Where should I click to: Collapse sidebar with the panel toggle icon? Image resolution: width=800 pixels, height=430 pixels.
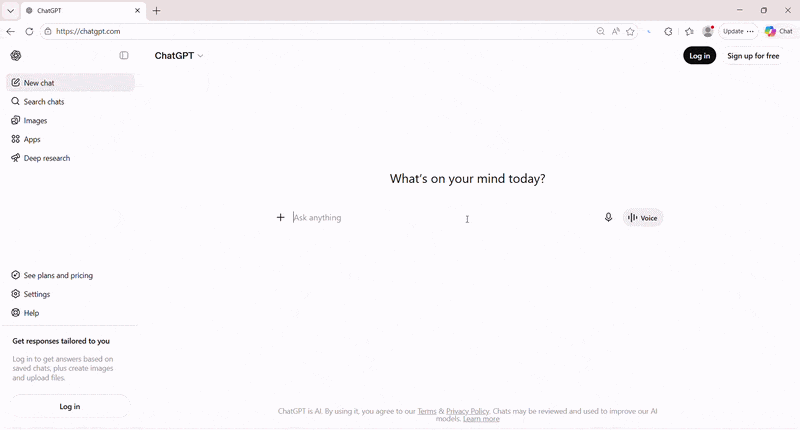(x=124, y=55)
